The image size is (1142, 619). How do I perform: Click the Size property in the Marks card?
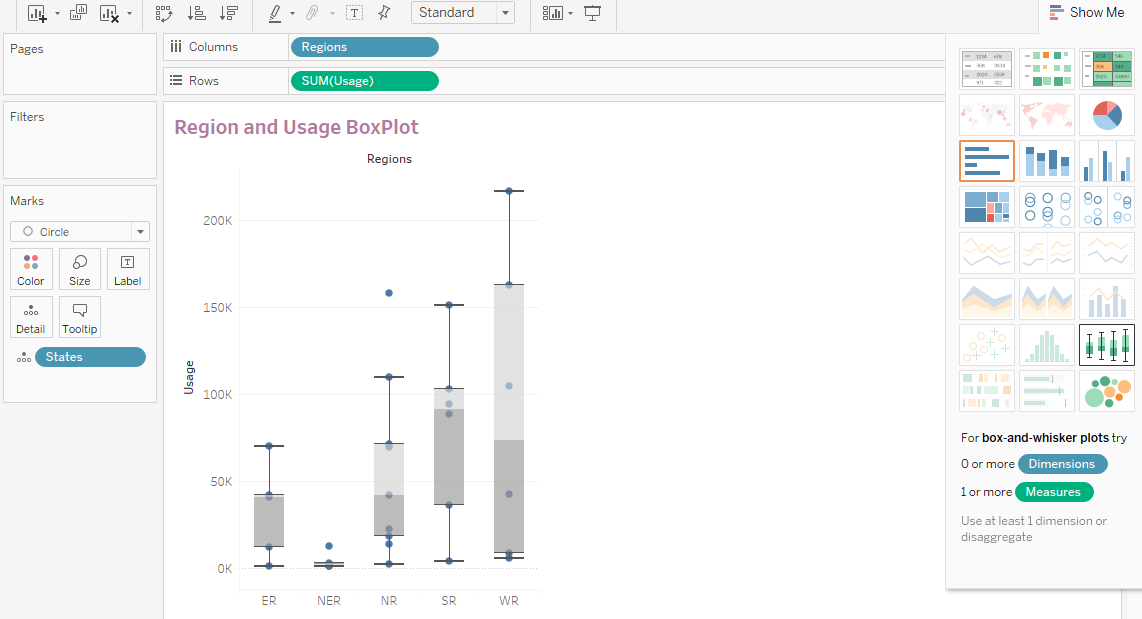point(79,268)
